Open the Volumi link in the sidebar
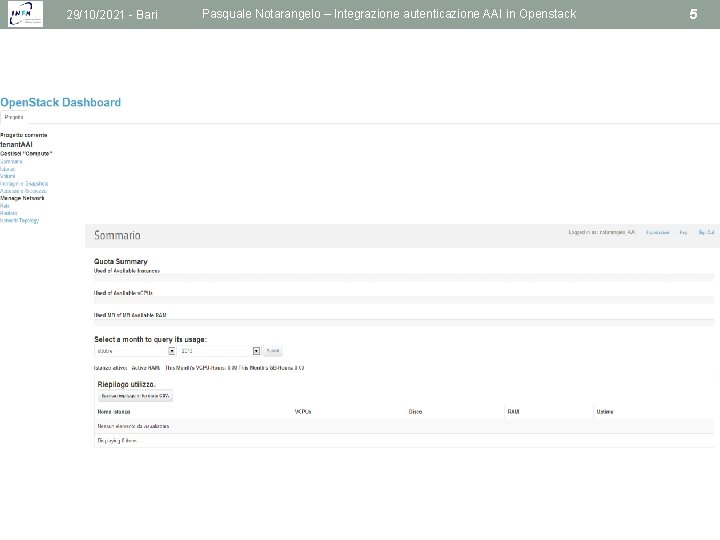This screenshot has height=540, width=720. tap(7, 176)
